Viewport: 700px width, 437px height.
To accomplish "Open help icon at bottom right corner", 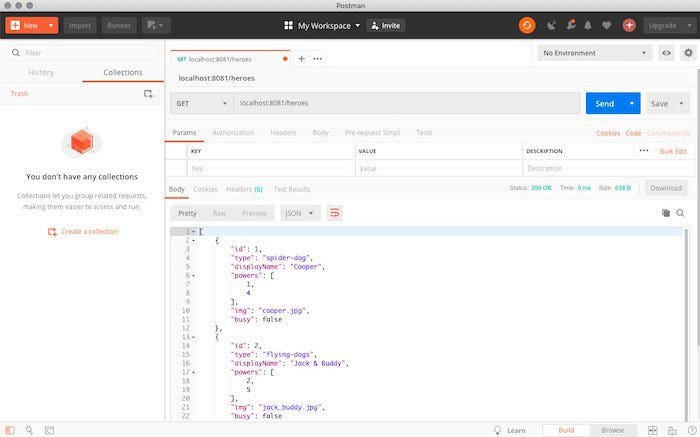I will coord(692,430).
